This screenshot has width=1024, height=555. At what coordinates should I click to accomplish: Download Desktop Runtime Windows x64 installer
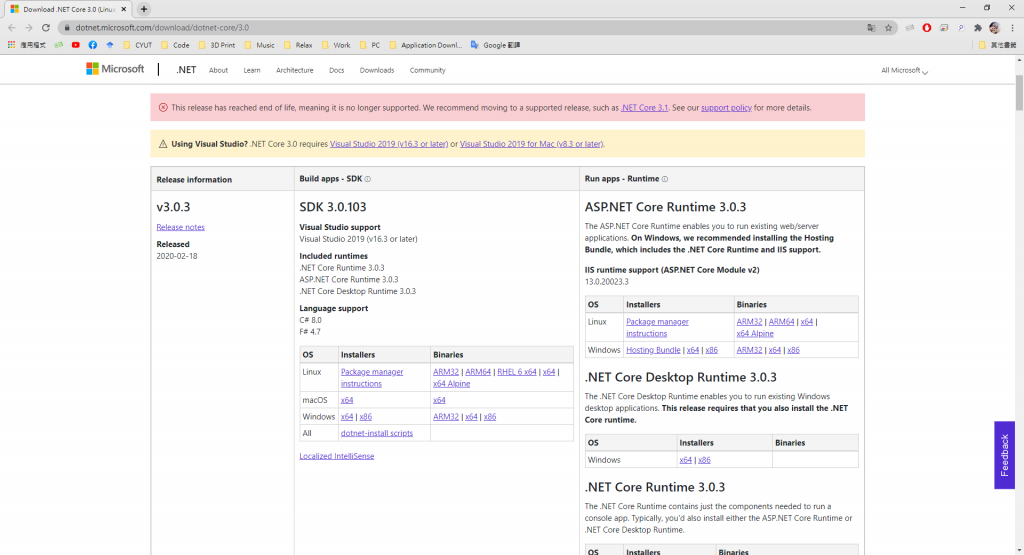(685, 460)
